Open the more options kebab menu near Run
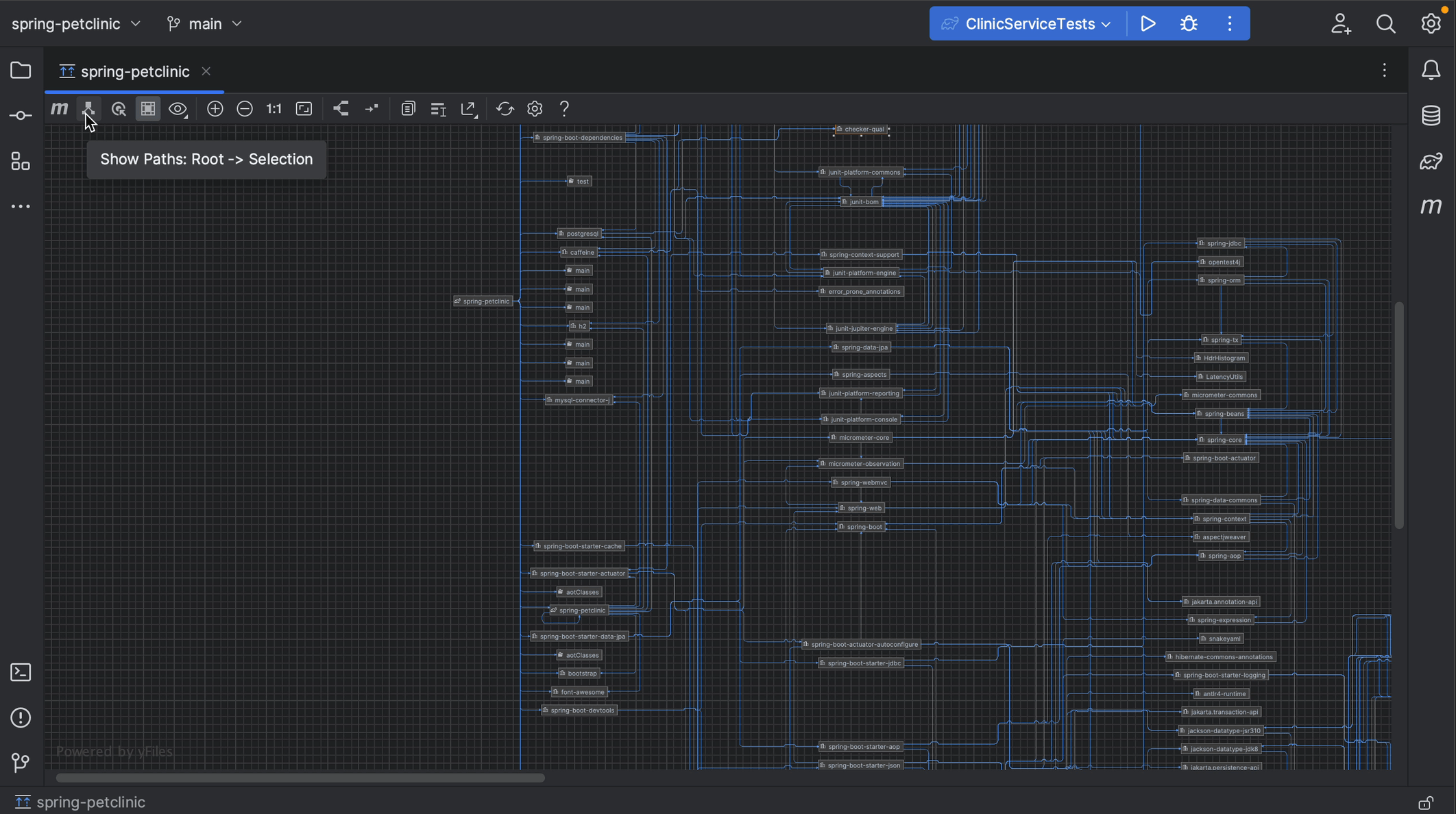The width and height of the screenshot is (1456, 814). [1229, 23]
